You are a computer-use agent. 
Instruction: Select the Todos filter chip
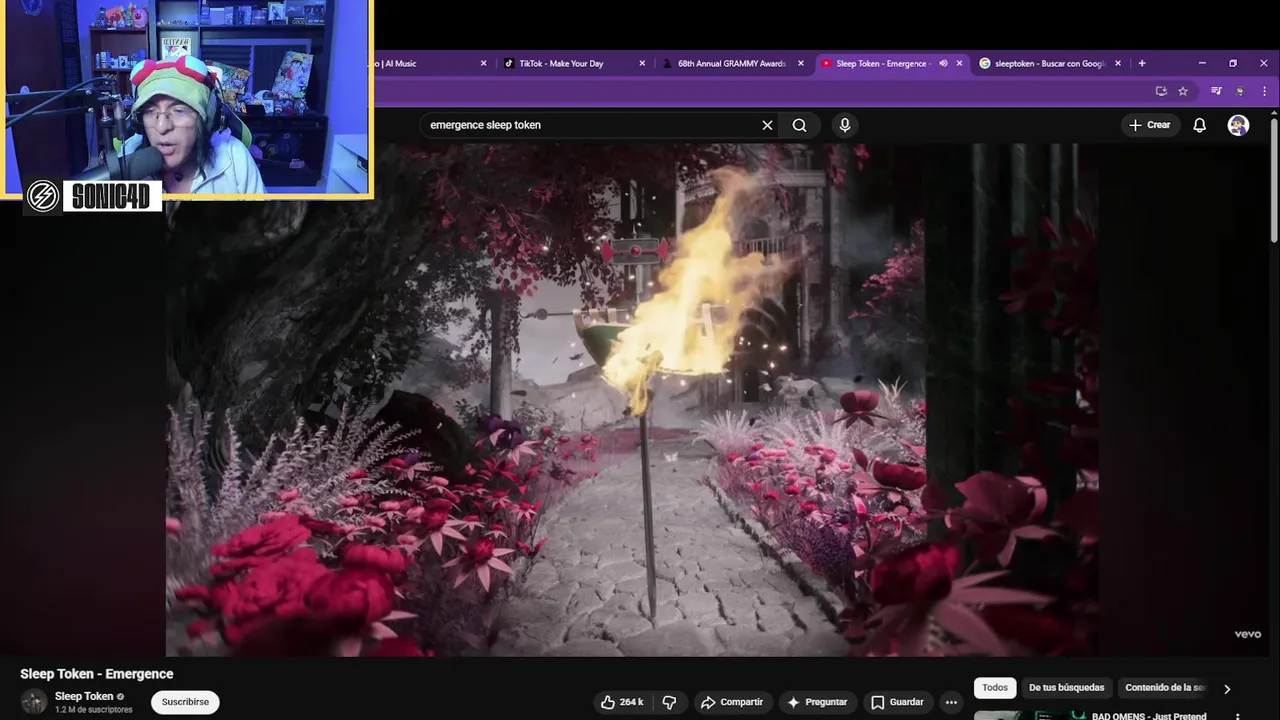[x=995, y=688]
